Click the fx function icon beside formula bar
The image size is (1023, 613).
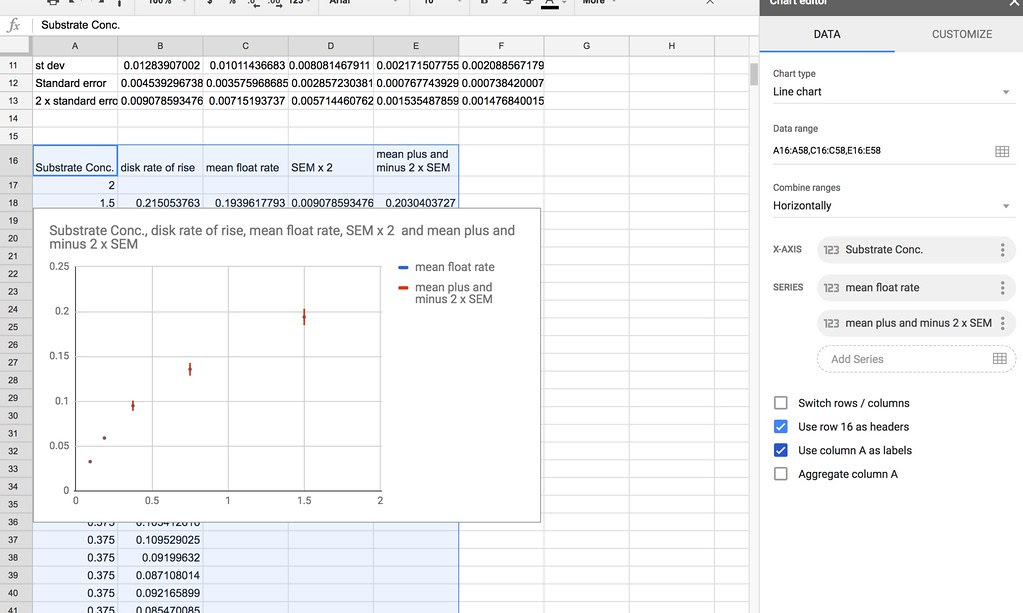point(14,25)
